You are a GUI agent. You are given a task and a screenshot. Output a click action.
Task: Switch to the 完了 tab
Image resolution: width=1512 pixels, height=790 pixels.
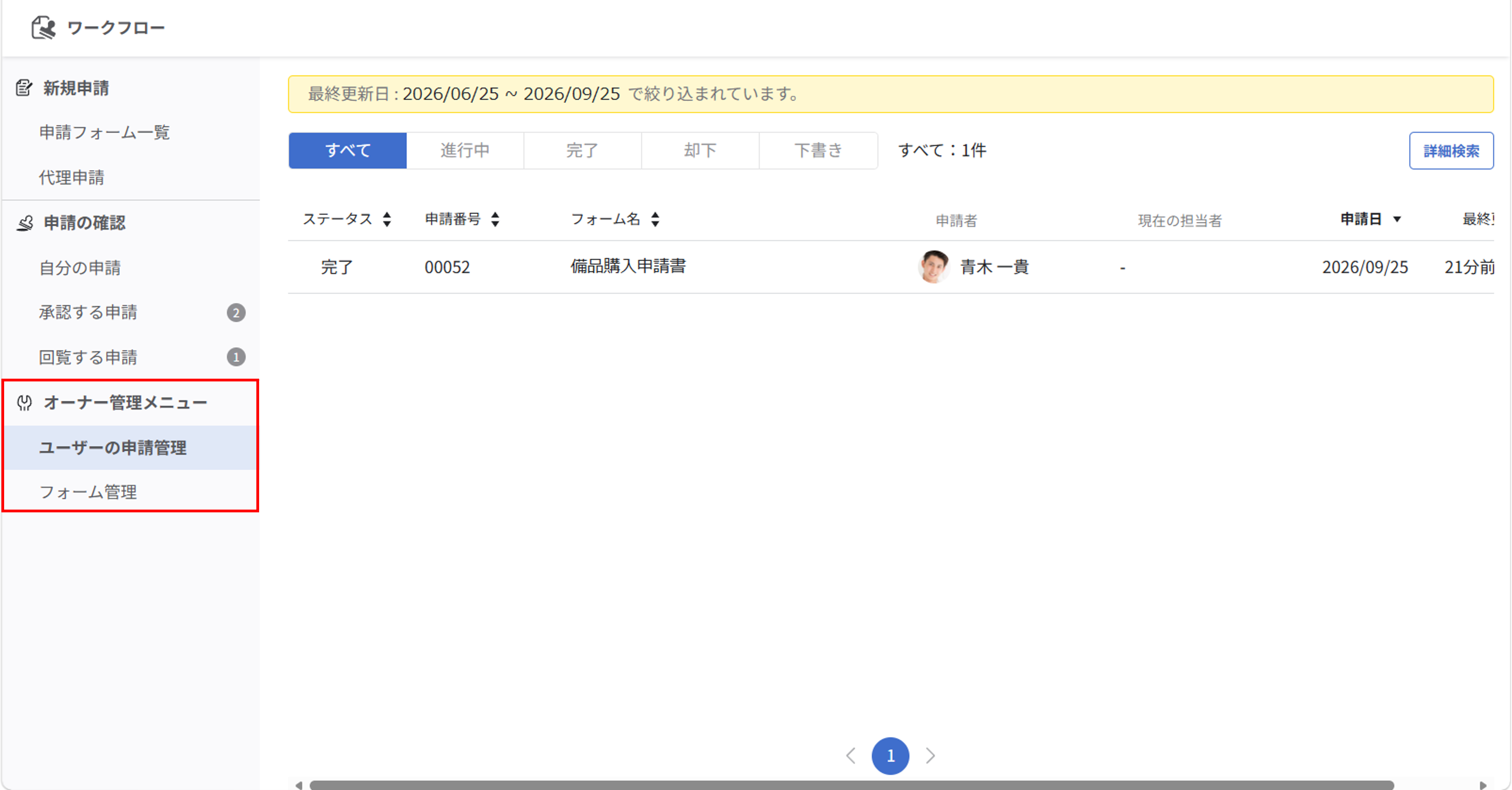pos(582,150)
